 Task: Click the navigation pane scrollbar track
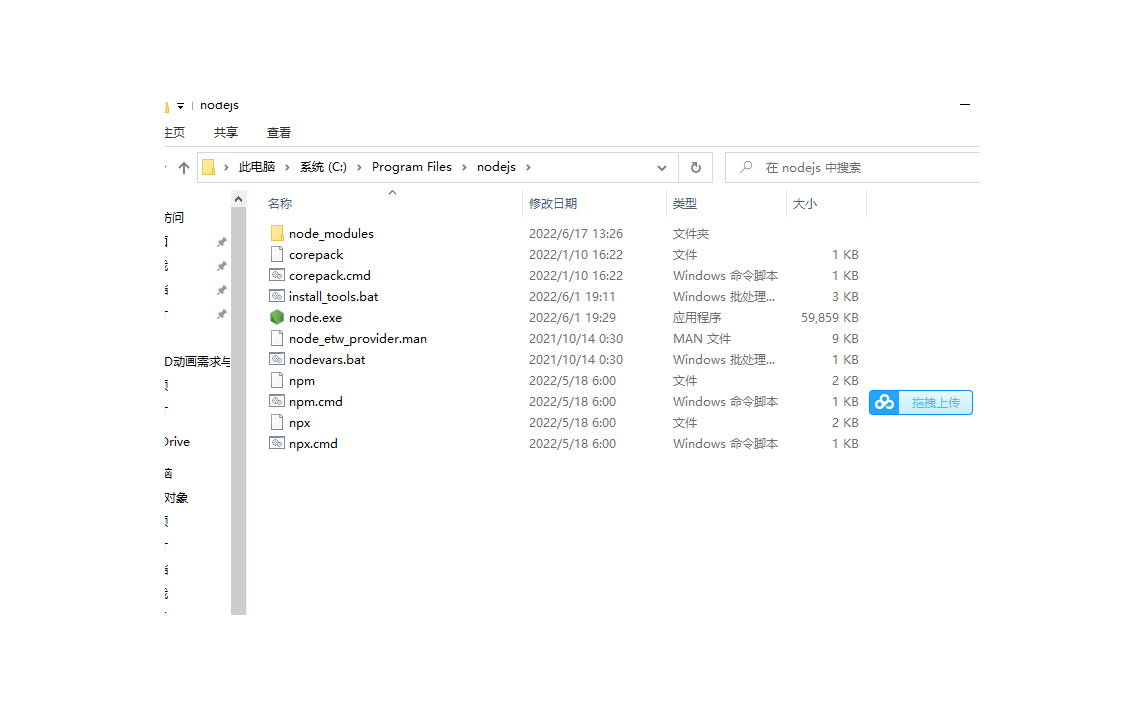238,411
